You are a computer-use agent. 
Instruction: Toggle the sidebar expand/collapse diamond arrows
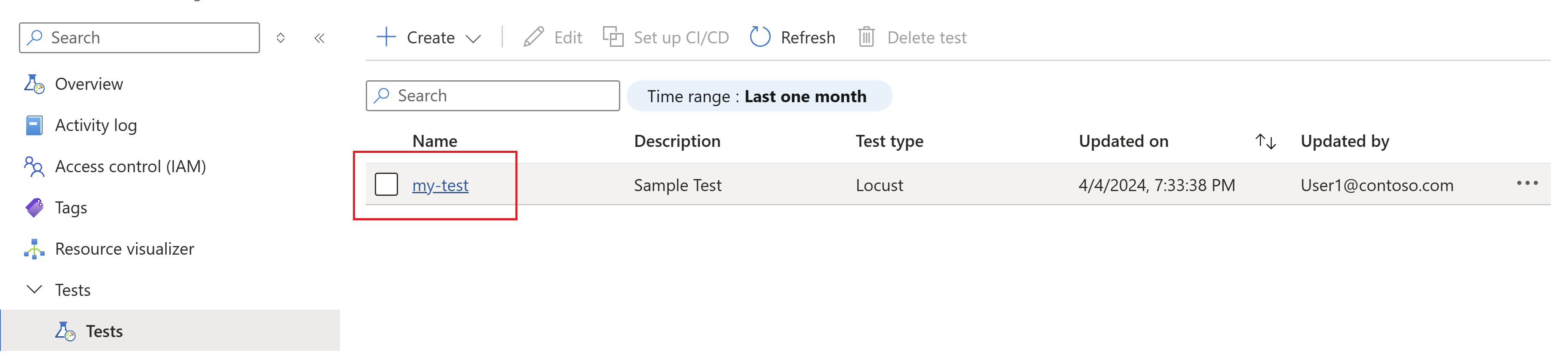pos(281,38)
